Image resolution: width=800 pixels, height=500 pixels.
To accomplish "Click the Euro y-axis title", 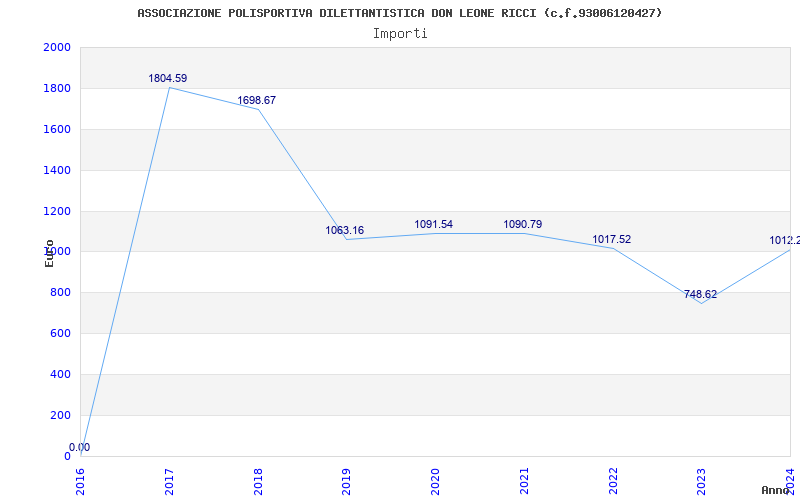I will [49, 253].
